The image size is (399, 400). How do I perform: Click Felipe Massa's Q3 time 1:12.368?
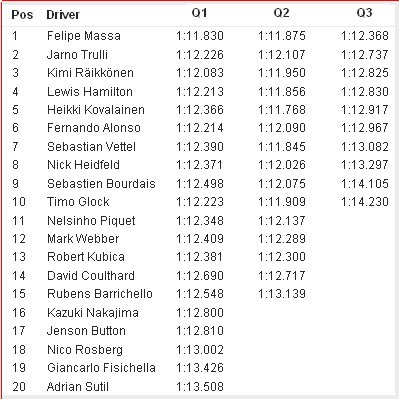coord(365,36)
